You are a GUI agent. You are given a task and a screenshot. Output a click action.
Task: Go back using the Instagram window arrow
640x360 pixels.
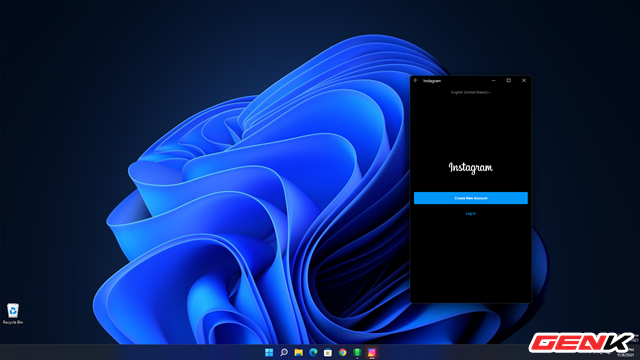point(416,80)
